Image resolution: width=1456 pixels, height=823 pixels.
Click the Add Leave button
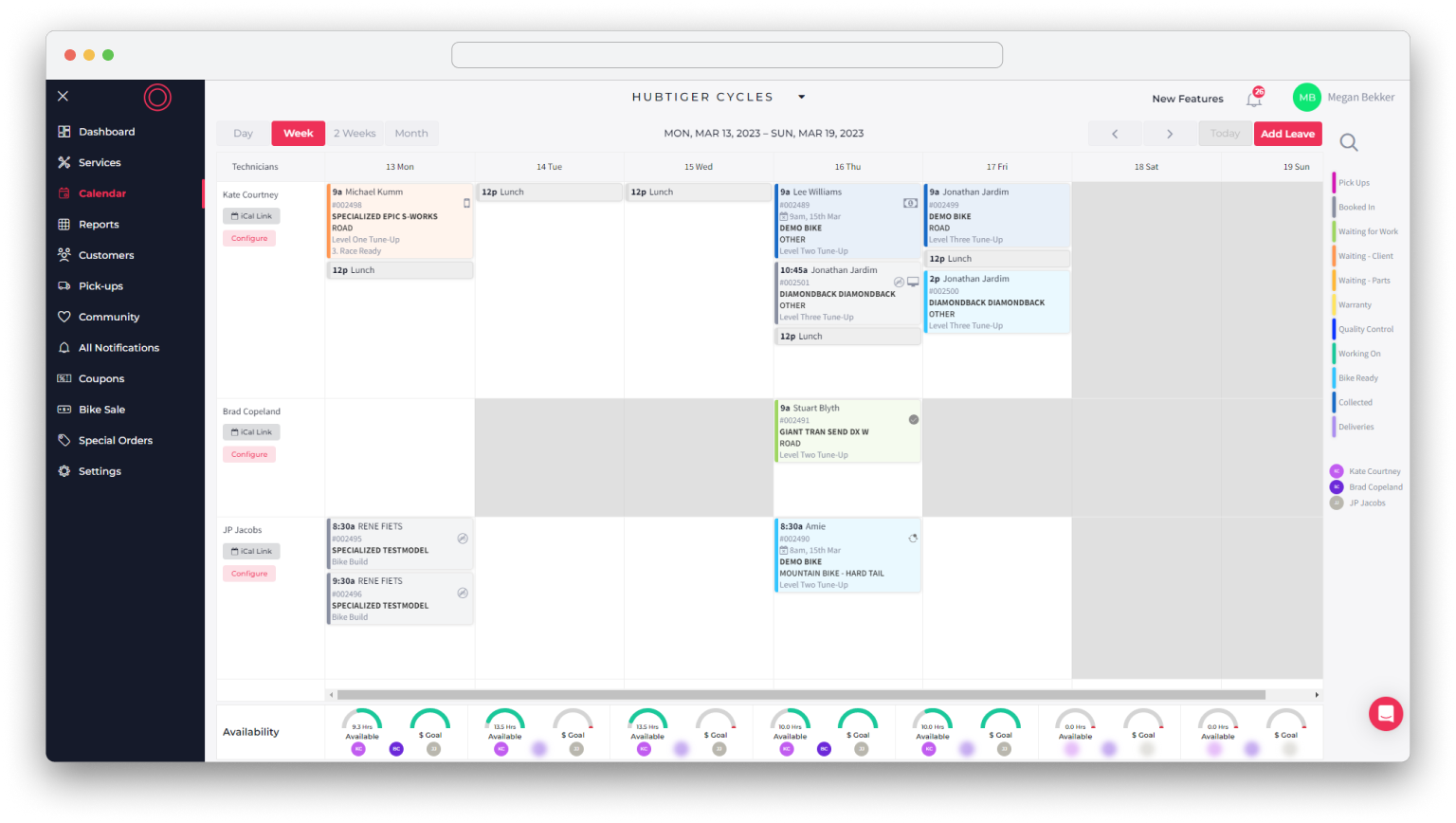pos(1287,134)
